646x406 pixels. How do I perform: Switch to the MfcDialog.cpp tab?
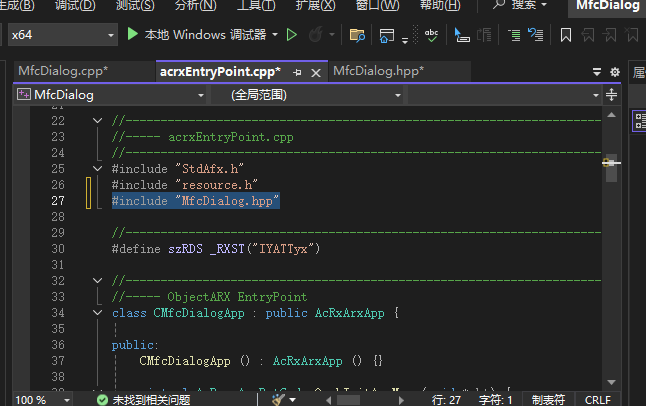(62, 72)
